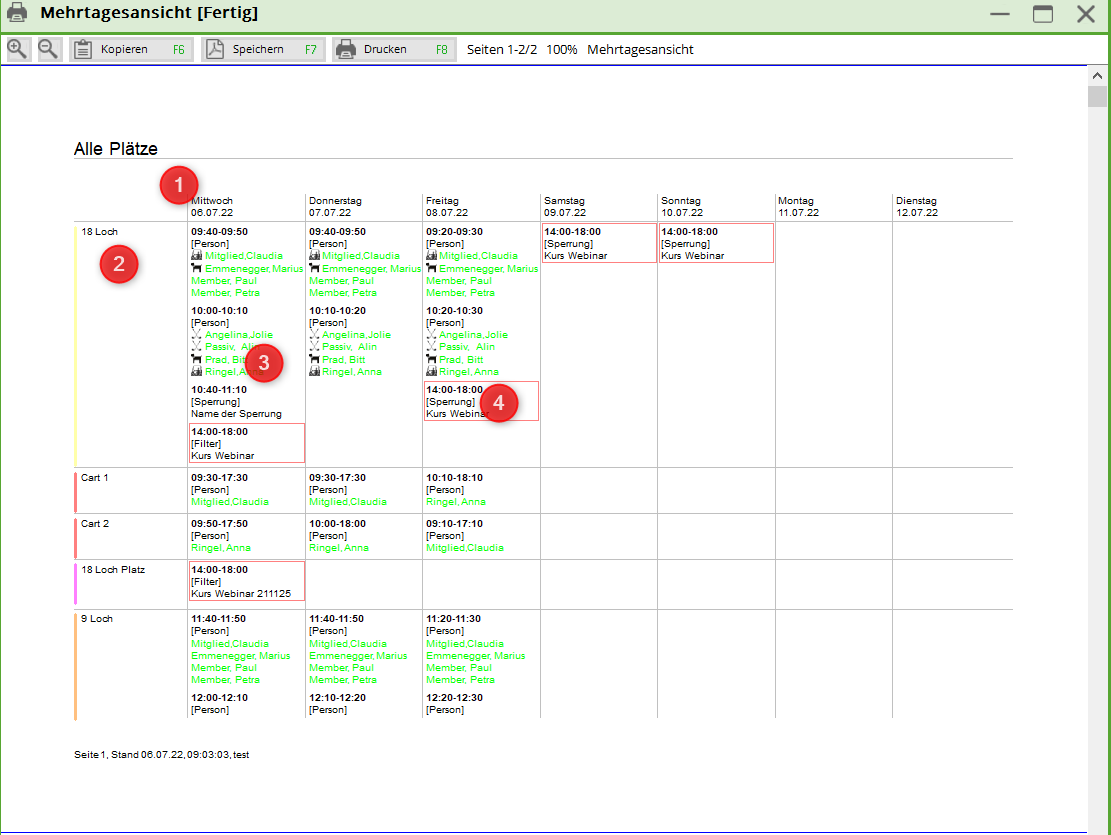Click the magenta color bar beside 18 Loch Platz

(x=76, y=582)
